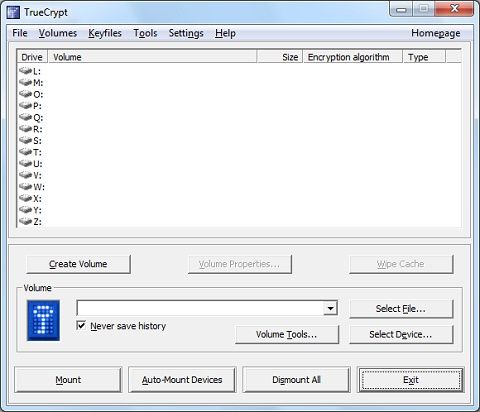The image size is (480, 412).
Task: Click the Select Device button
Action: 401,334
